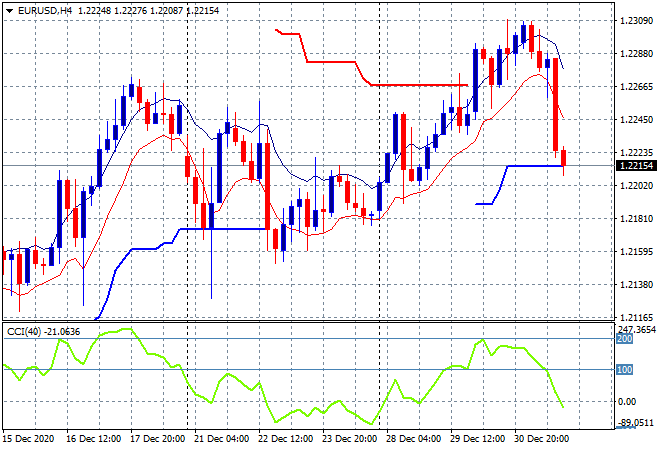Click time axis label 22 Dec 12:00

click(285, 439)
